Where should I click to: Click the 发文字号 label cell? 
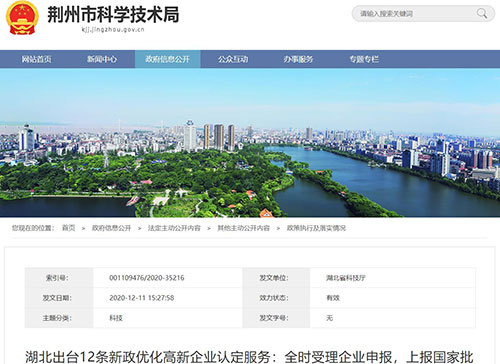click(x=276, y=318)
